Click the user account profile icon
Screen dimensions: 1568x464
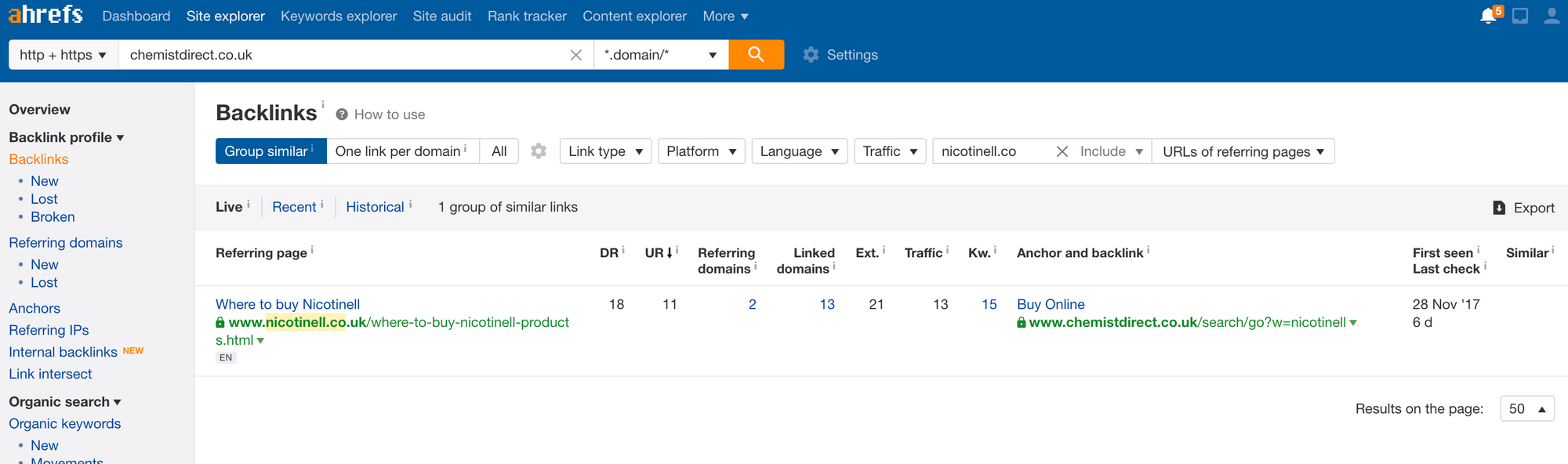pyautogui.click(x=1551, y=16)
